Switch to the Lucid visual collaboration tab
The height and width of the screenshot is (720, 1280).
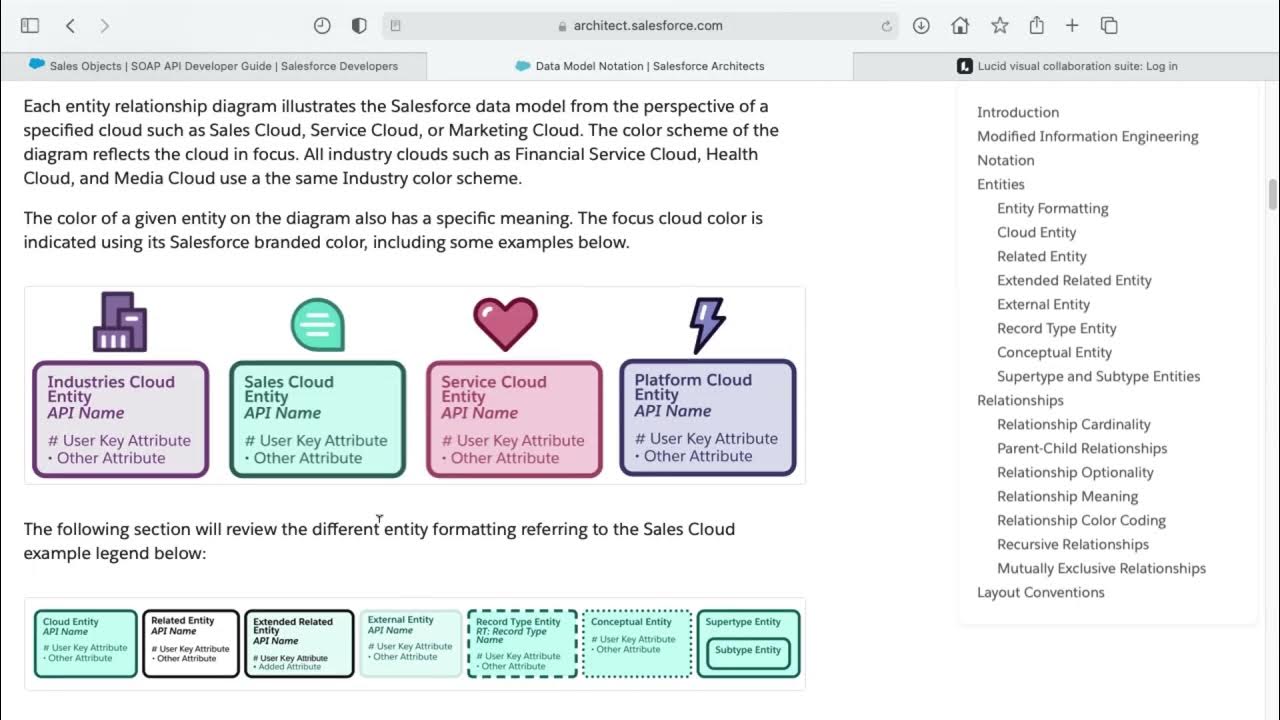1066,66
